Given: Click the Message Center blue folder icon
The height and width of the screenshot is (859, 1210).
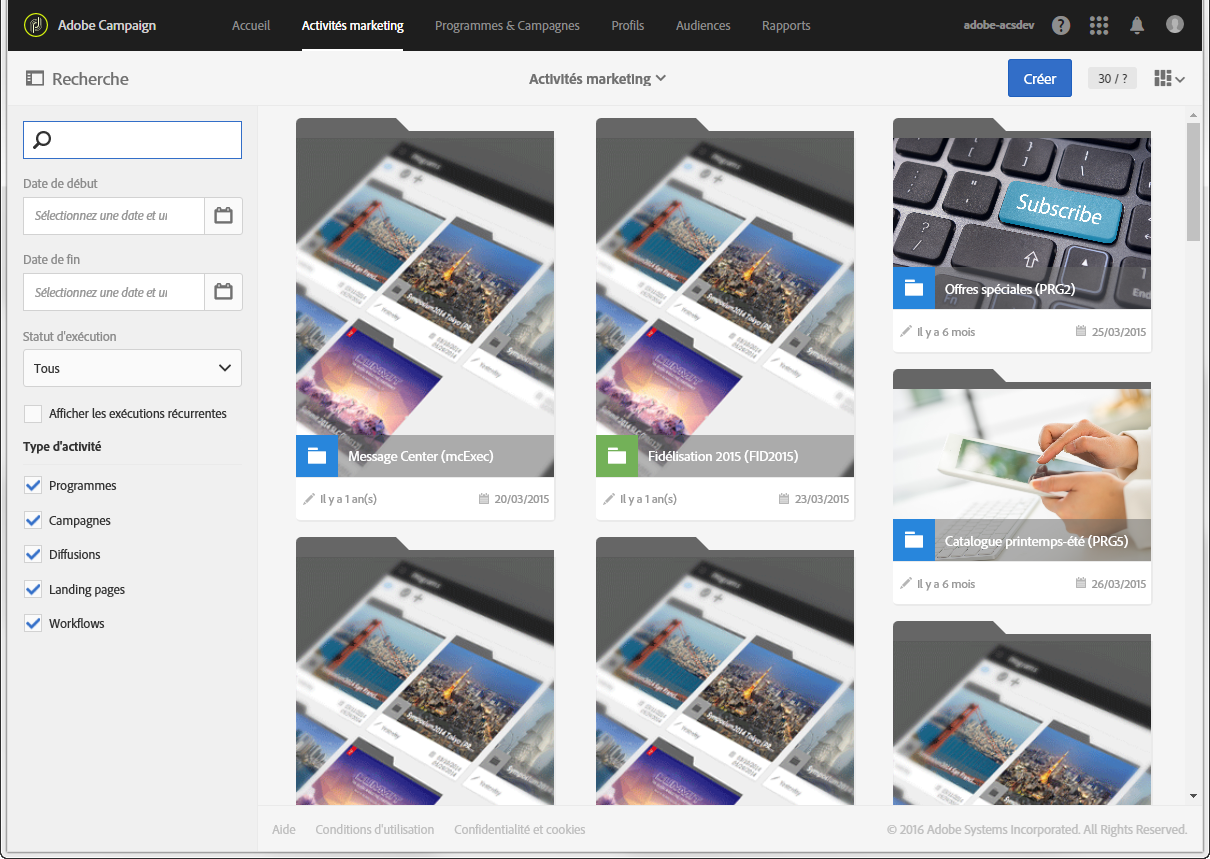Looking at the screenshot, I should [317, 456].
